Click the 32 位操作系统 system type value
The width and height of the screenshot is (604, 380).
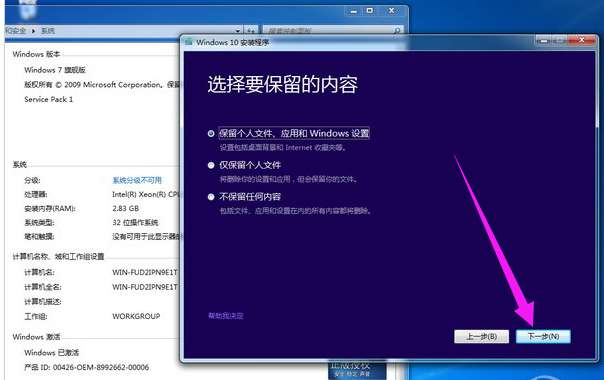click(x=135, y=222)
